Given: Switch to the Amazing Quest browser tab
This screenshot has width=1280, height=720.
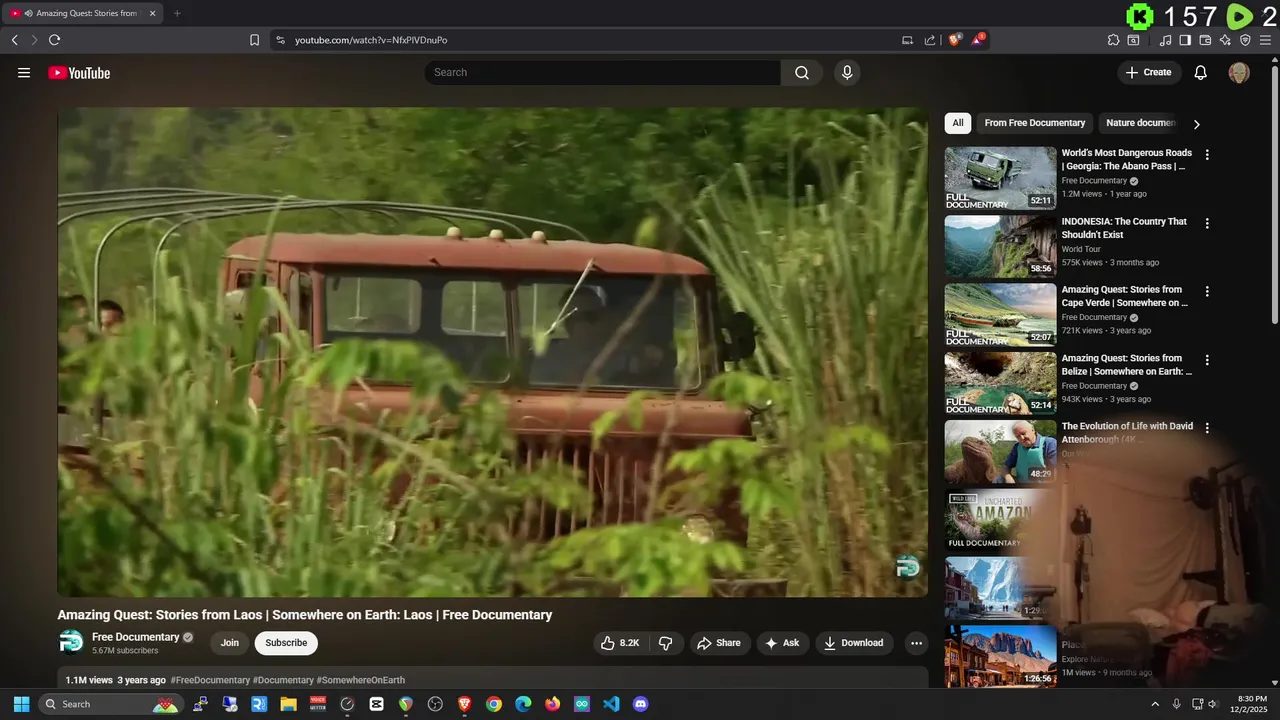Looking at the screenshot, I should (82, 13).
